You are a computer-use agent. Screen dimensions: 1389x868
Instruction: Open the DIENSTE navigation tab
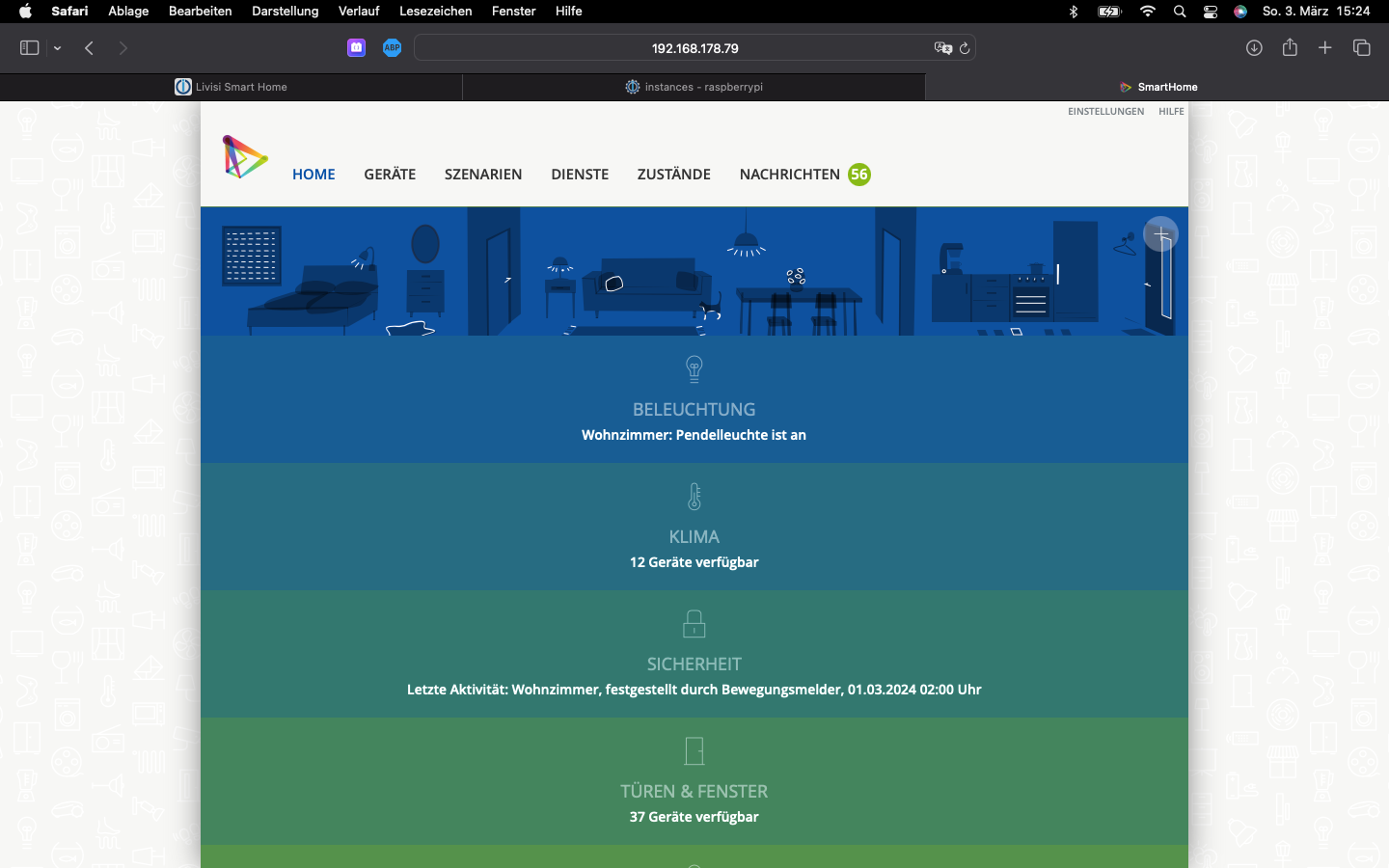click(x=580, y=175)
